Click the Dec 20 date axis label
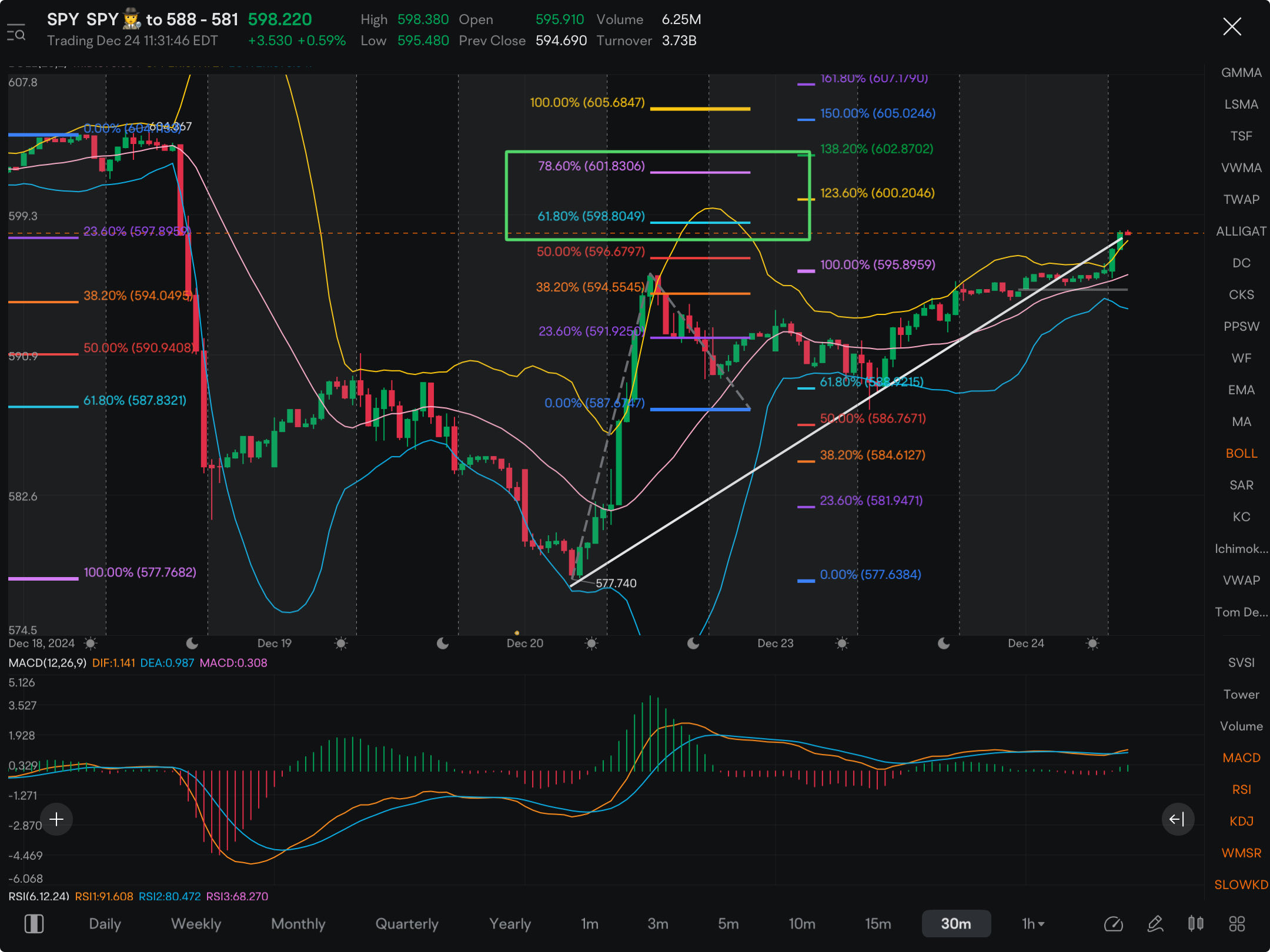The height and width of the screenshot is (952, 1270). pyautogui.click(x=525, y=643)
